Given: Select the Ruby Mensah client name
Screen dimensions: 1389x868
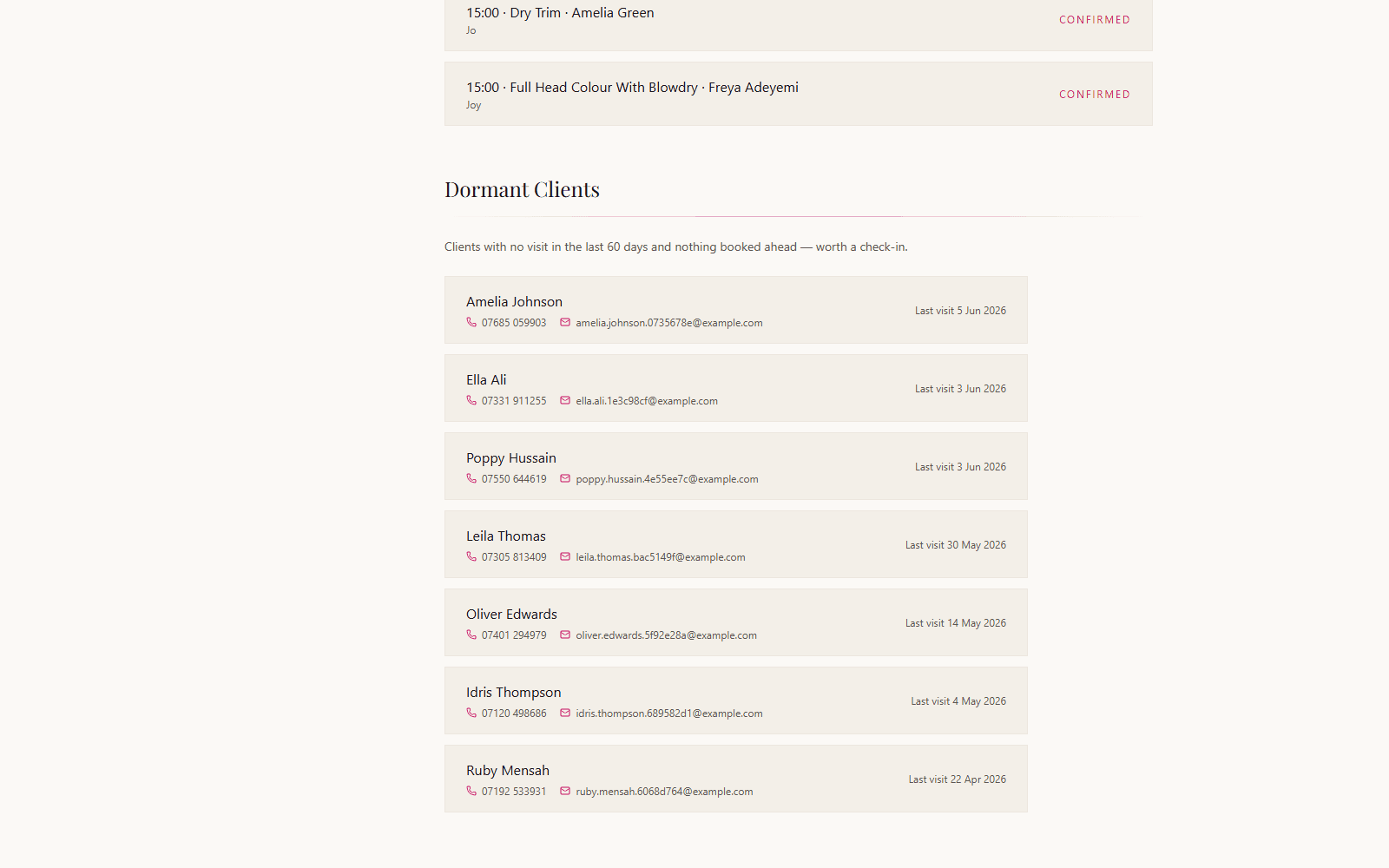Looking at the screenshot, I should pyautogui.click(x=508, y=771).
